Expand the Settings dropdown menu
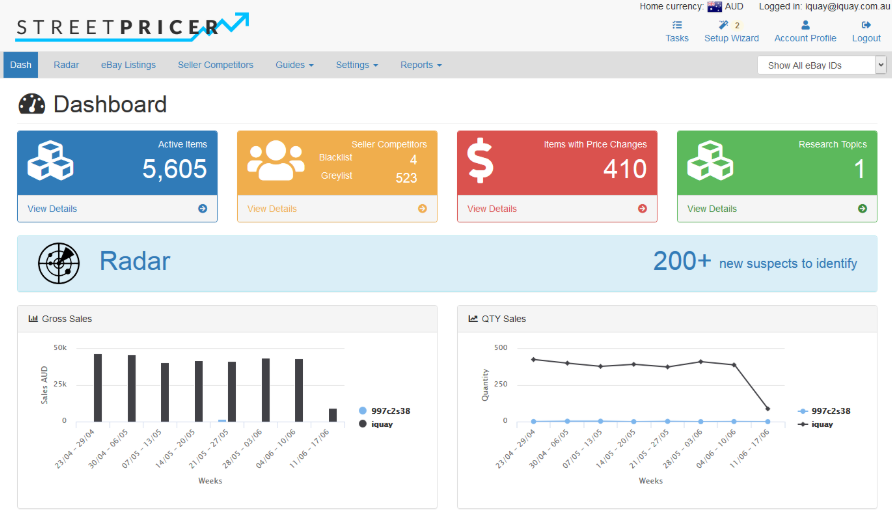892x525 pixels. tap(357, 65)
